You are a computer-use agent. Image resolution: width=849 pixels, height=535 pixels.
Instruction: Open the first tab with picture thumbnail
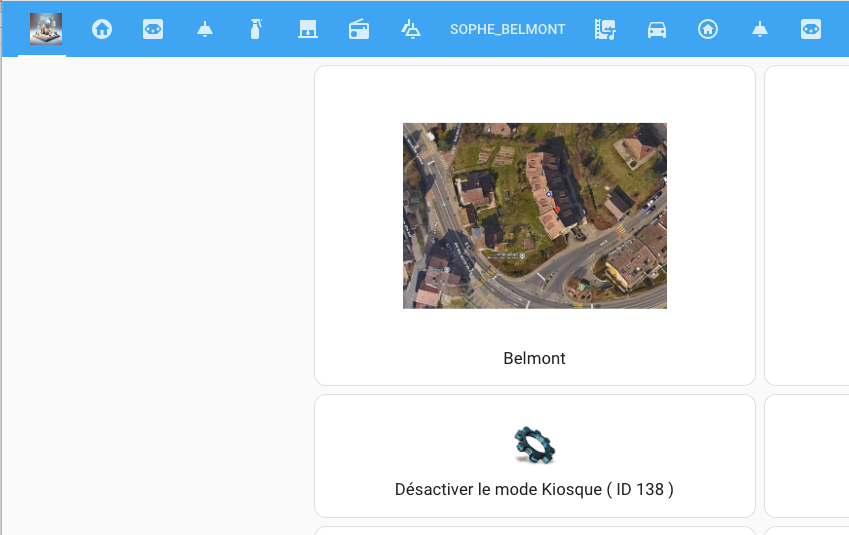coord(45,29)
